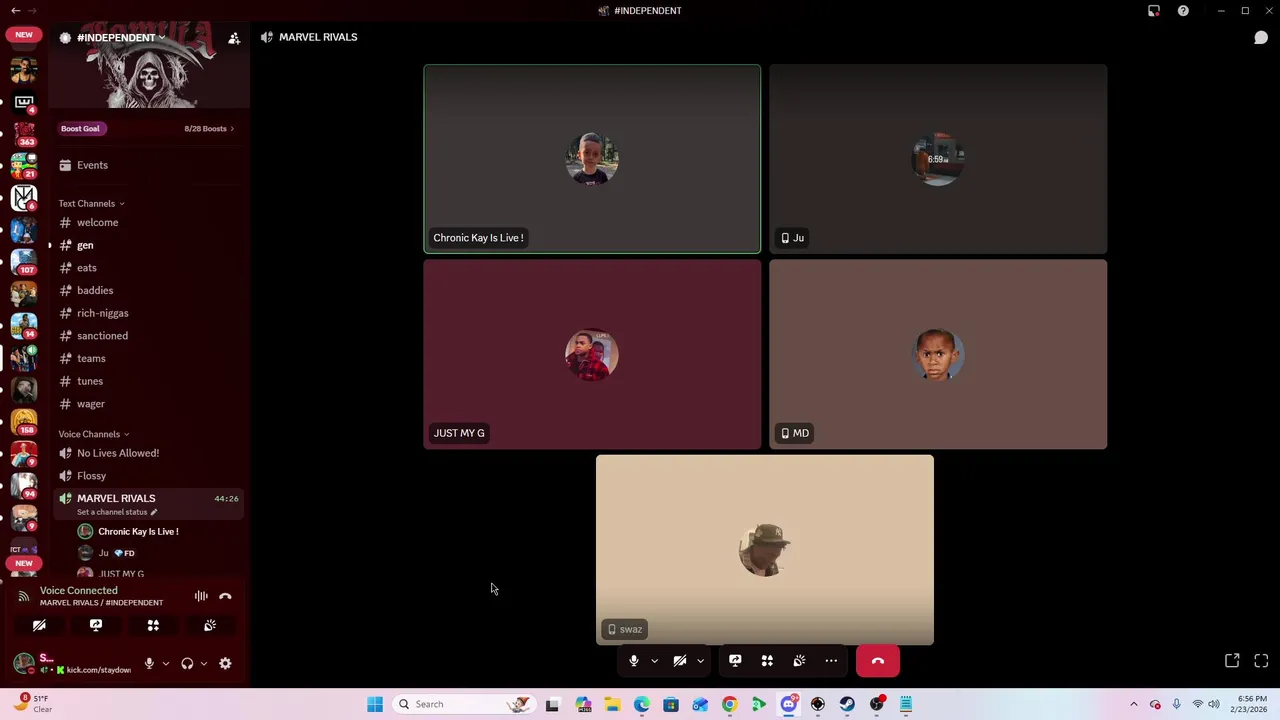Disconnect with the red hang-up button
1280x720 pixels.
pos(878,661)
